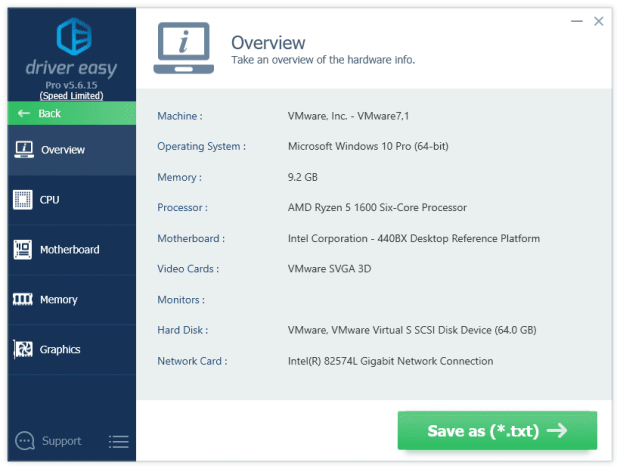Click the AMD Ryzen 5 1600 processor text
Viewport: 620px width, 469px height.
377,208
